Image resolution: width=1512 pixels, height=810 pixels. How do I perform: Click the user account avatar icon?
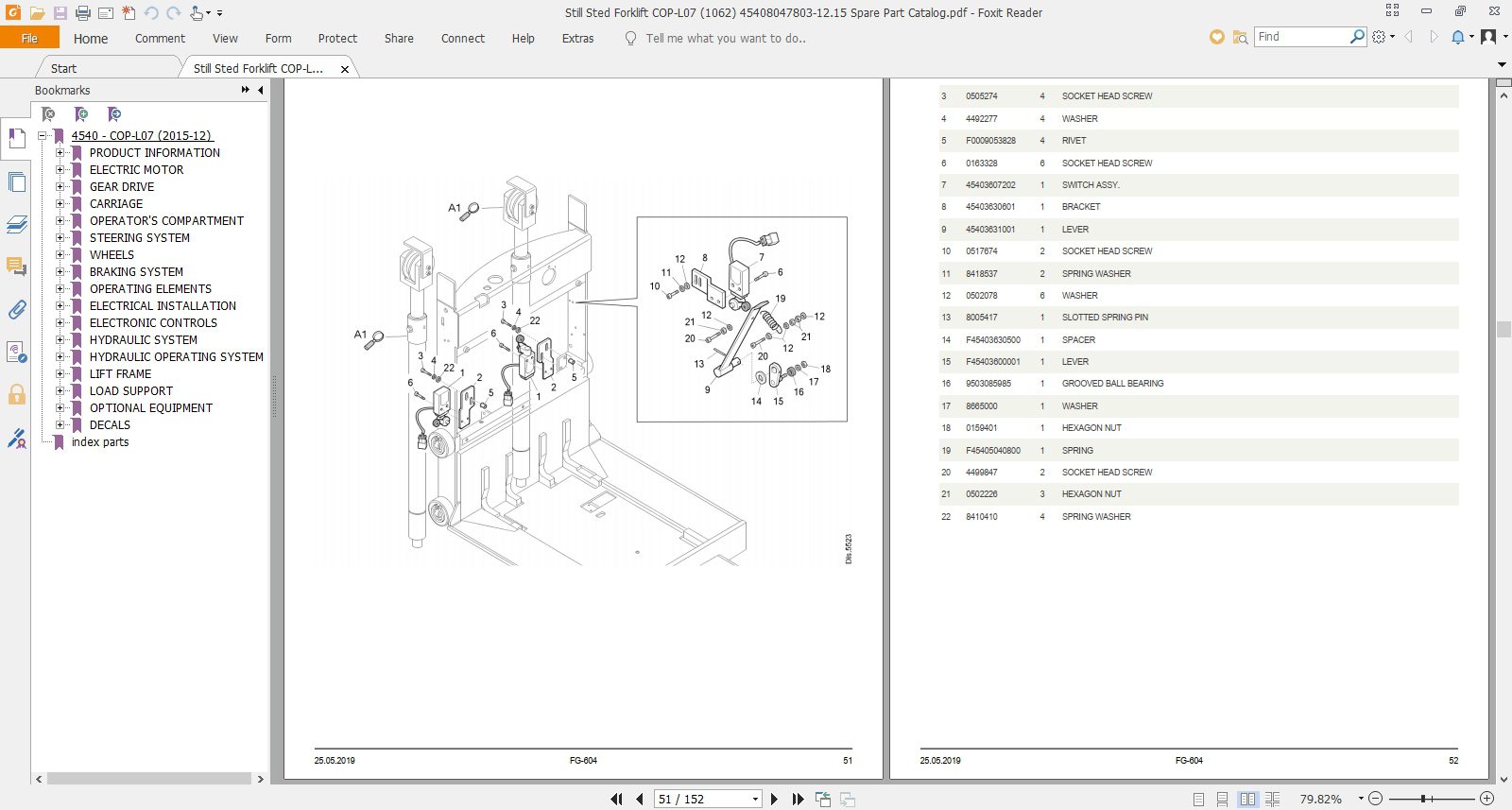coord(1488,37)
